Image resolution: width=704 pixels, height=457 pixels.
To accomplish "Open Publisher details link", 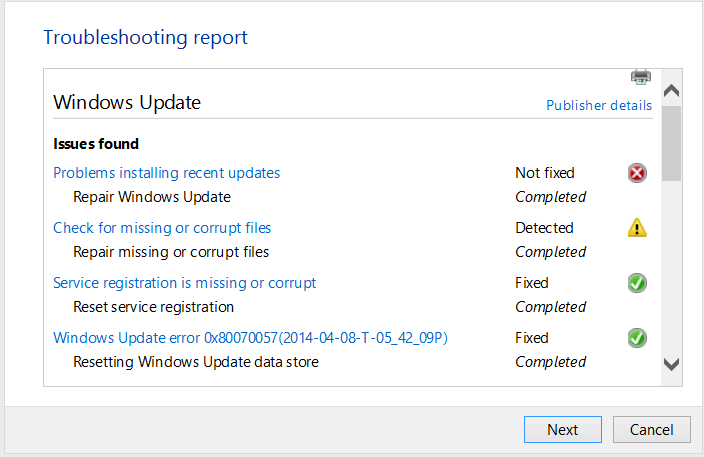I will pos(599,105).
